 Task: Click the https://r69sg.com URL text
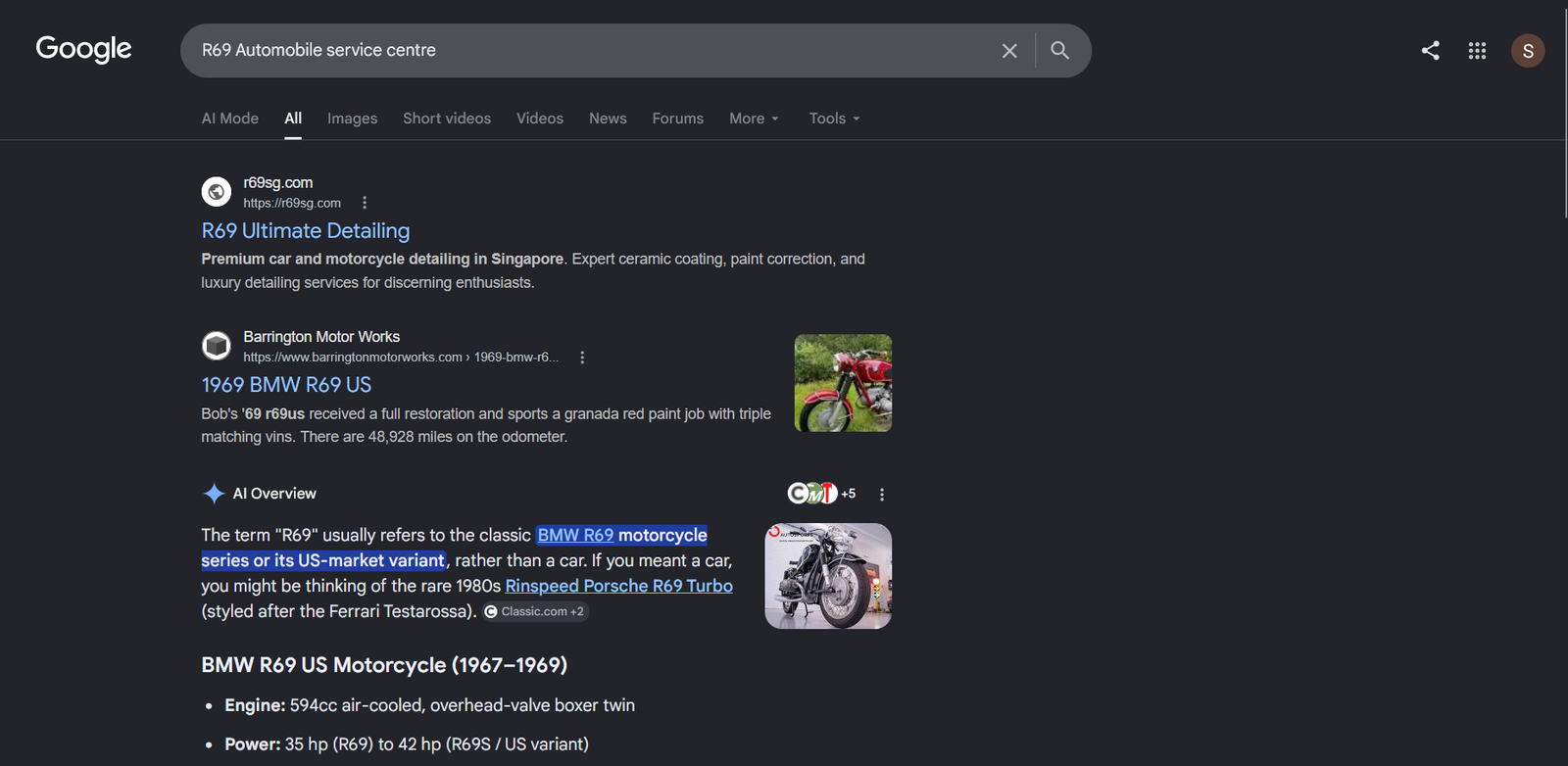pyautogui.click(x=292, y=203)
